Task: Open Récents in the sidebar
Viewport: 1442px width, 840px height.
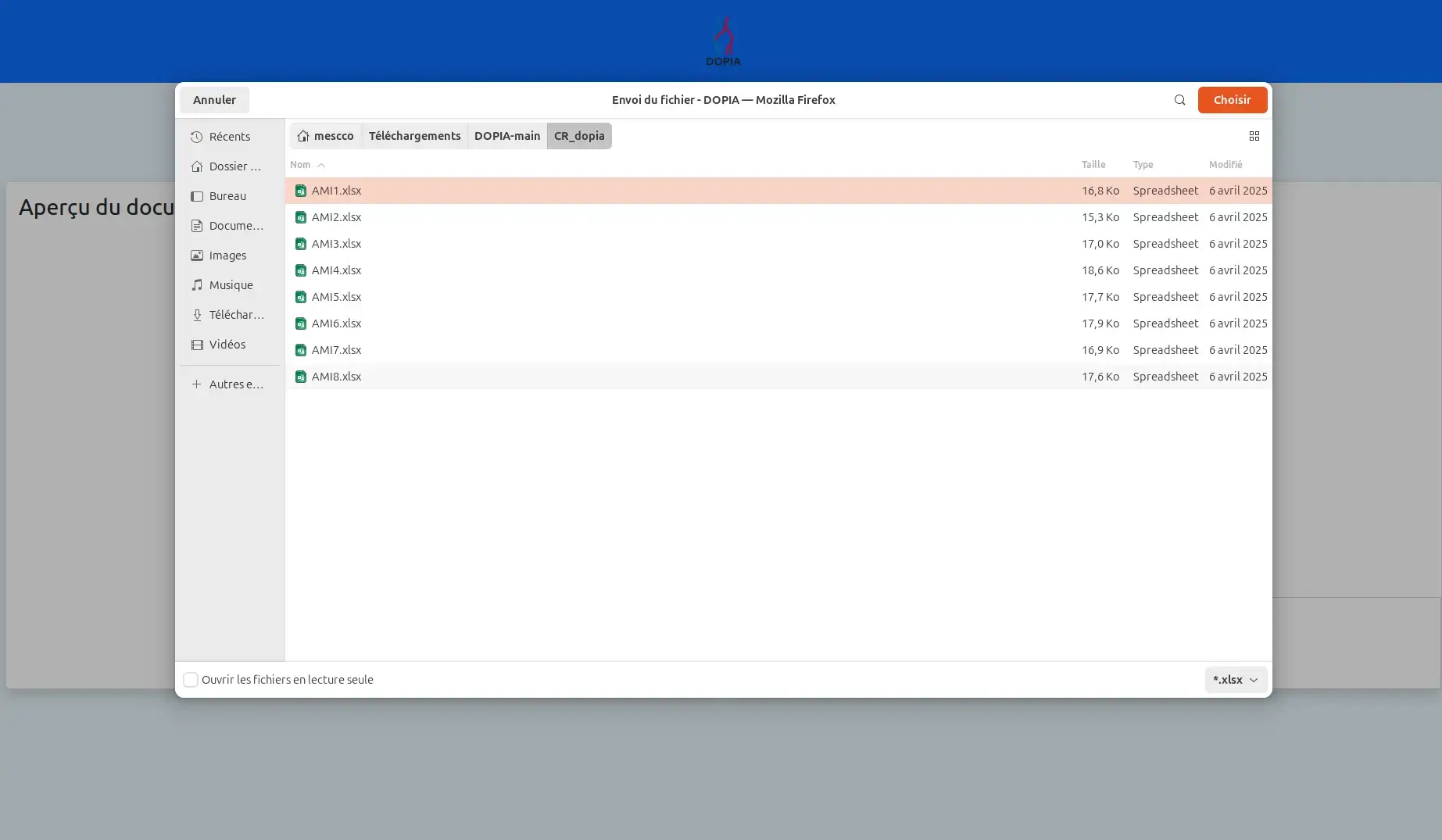Action: point(229,137)
